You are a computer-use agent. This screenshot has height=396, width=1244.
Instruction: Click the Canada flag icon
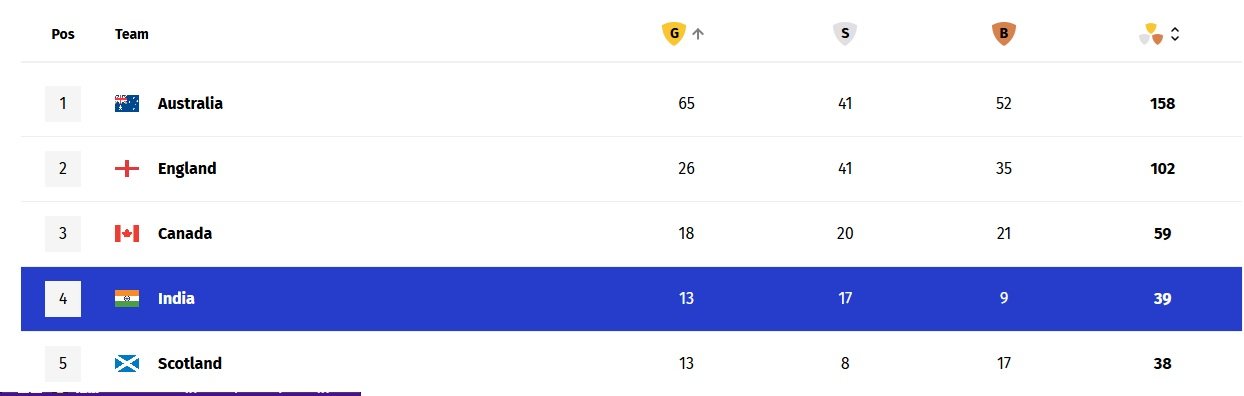[127, 233]
